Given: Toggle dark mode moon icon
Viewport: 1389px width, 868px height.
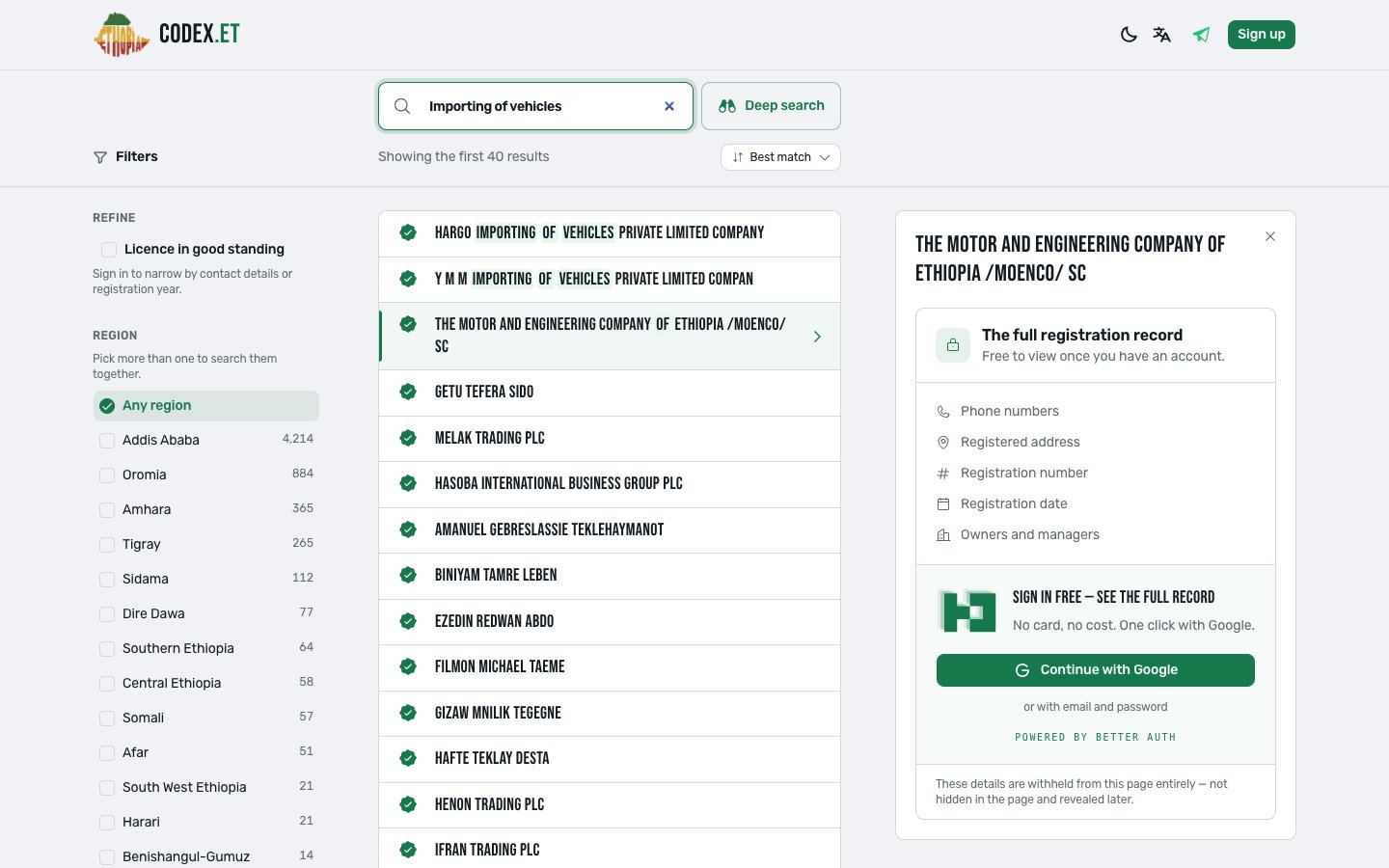Looking at the screenshot, I should click(1129, 35).
